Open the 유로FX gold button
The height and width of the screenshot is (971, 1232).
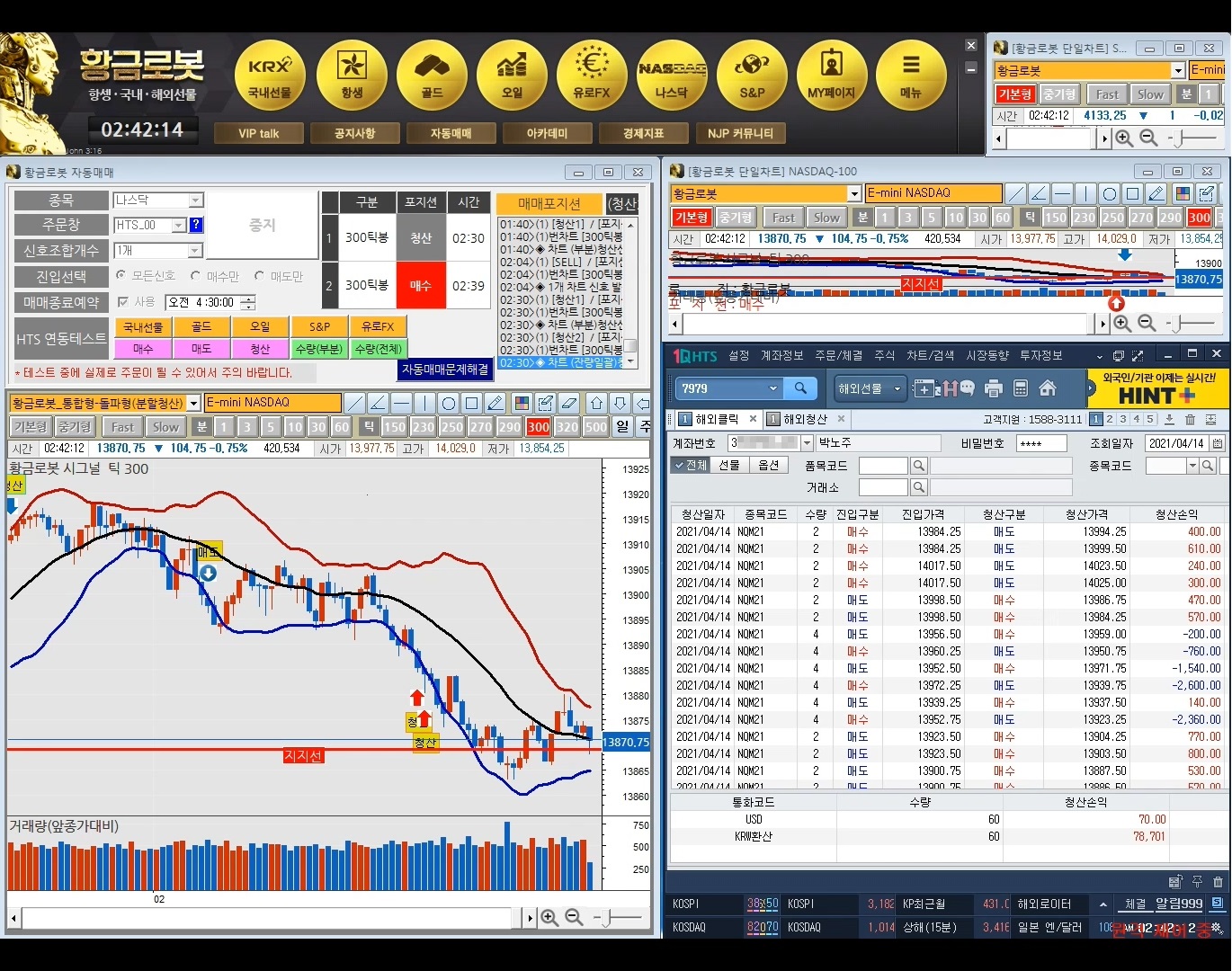[x=592, y=76]
